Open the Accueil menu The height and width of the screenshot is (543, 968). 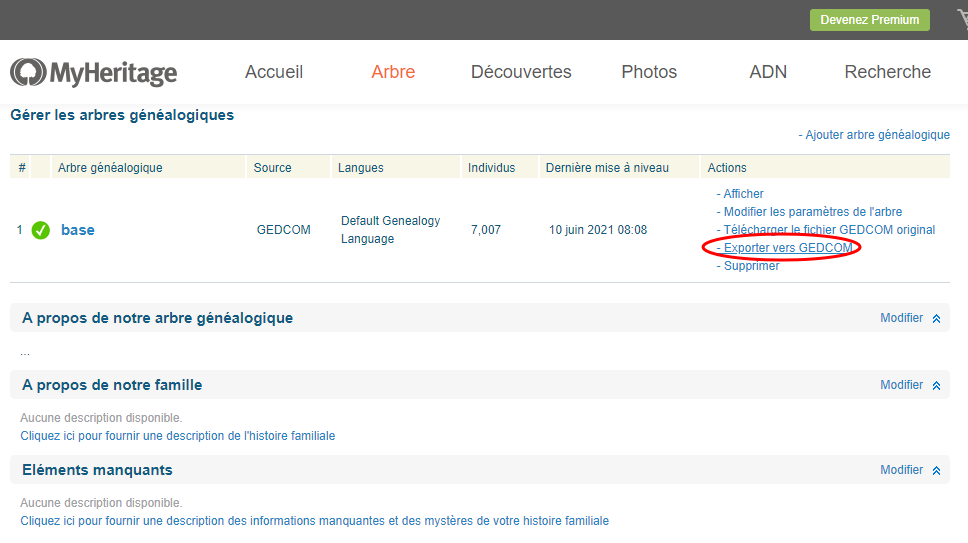(274, 72)
